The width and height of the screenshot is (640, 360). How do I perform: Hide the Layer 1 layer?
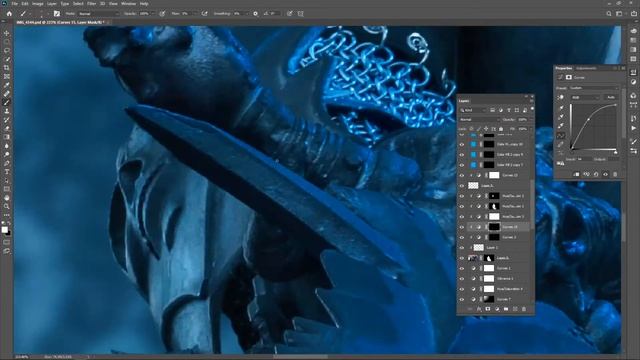pos(462,248)
